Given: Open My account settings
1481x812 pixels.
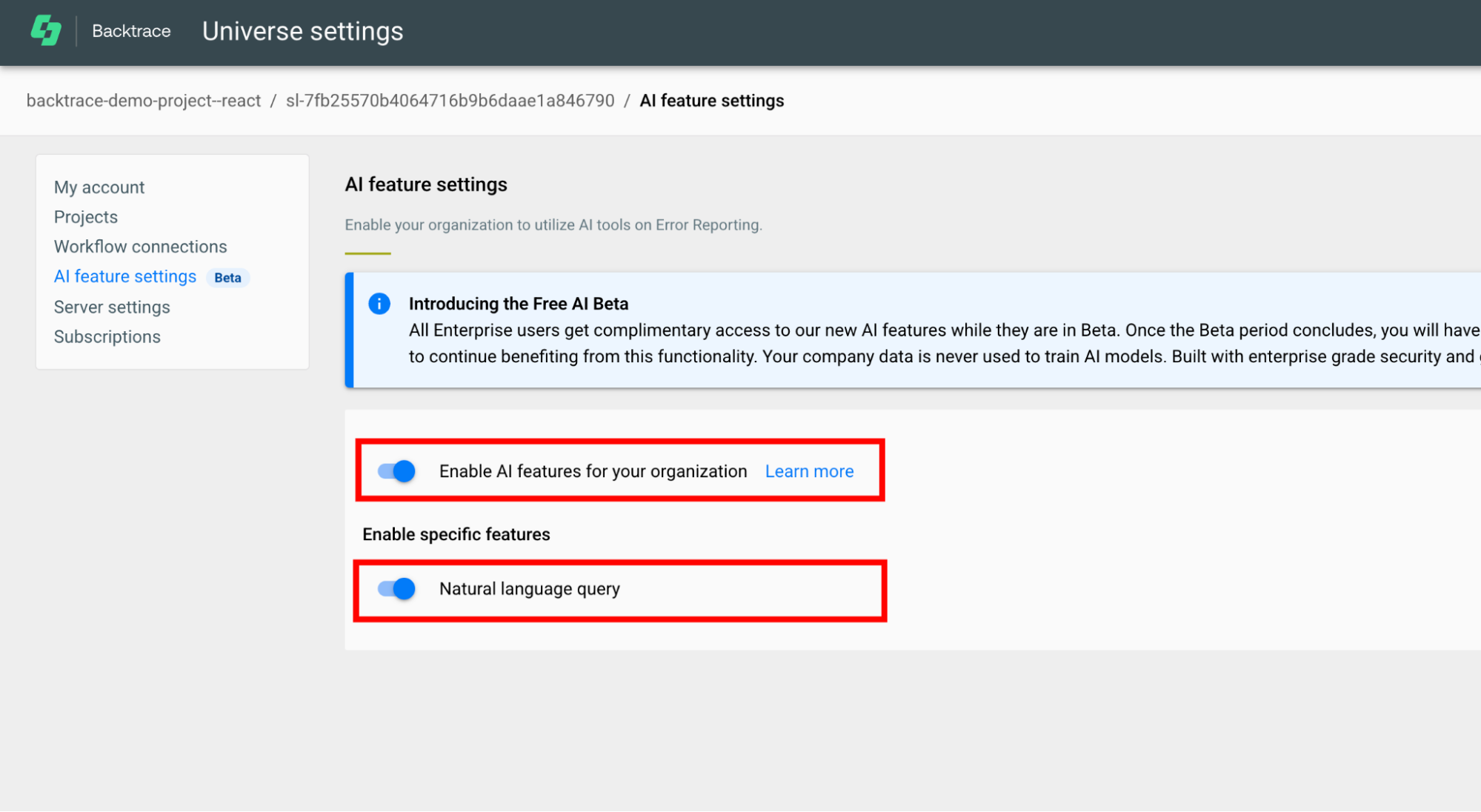Looking at the screenshot, I should tap(99, 187).
